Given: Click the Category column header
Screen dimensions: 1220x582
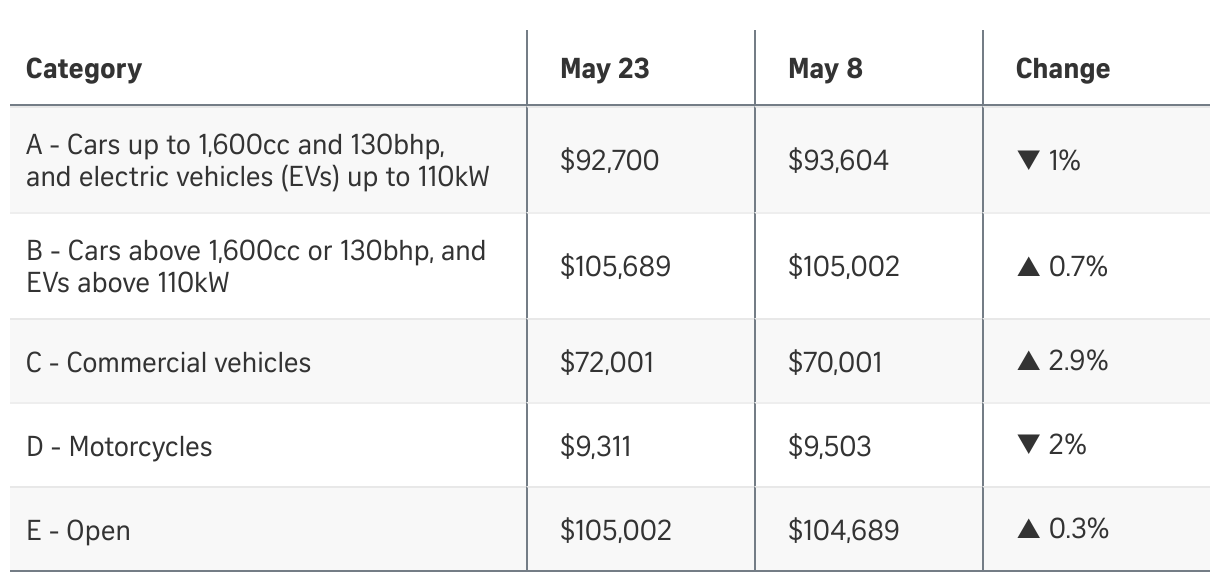Looking at the screenshot, I should (x=84, y=69).
